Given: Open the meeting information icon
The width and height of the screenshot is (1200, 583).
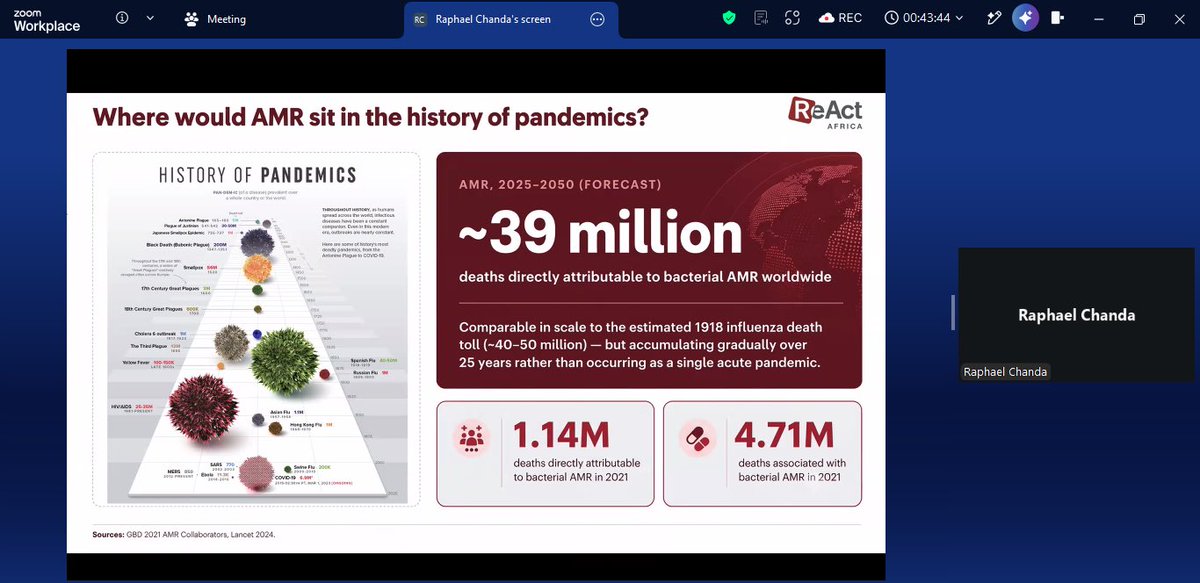Looking at the screenshot, I should click(x=122, y=18).
